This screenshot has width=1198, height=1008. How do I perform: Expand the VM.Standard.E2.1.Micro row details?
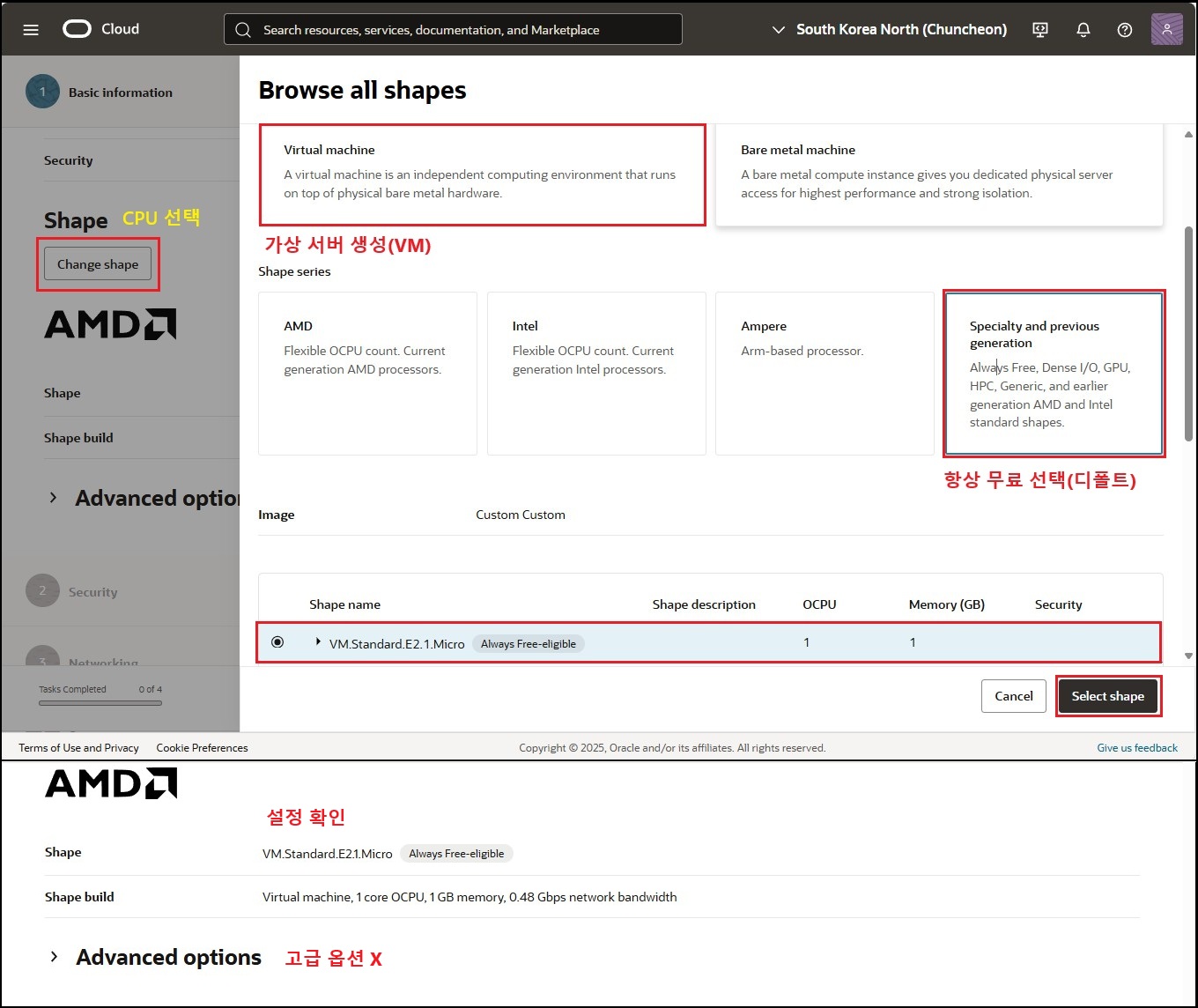(318, 642)
